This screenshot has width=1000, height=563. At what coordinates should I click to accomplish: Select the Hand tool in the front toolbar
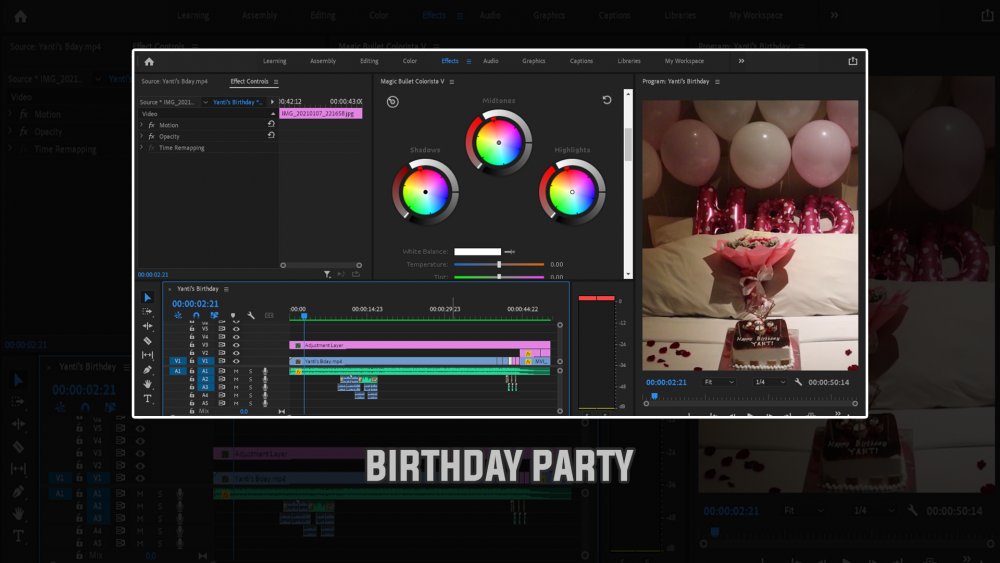147,384
